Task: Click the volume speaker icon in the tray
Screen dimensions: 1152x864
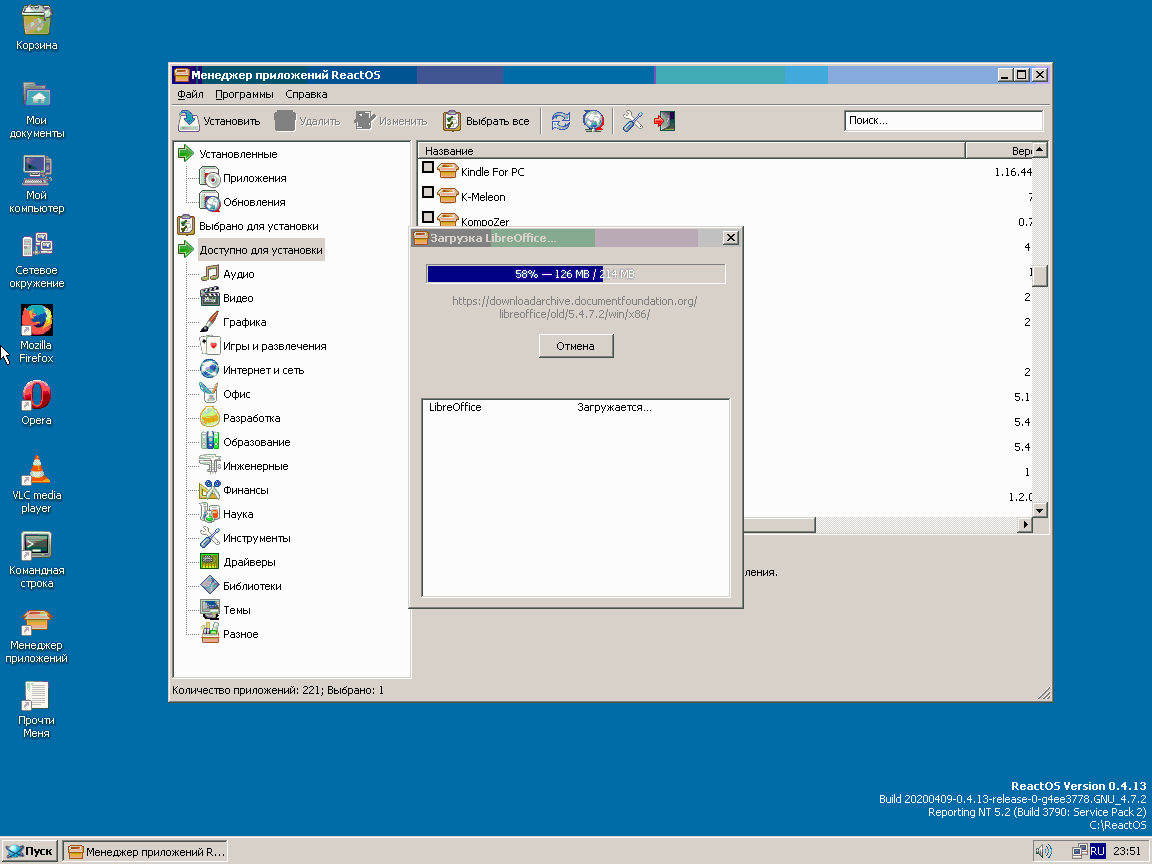Action: pos(1043,851)
